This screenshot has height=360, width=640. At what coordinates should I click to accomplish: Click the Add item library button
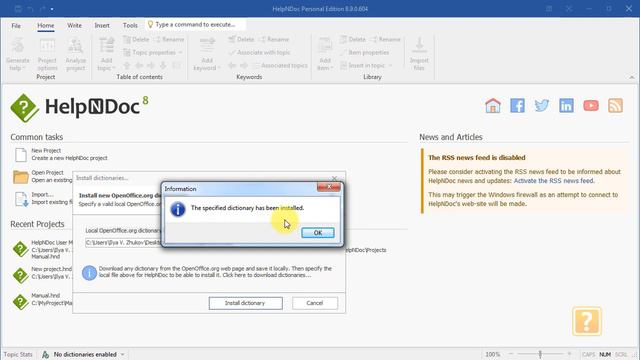pos(325,54)
